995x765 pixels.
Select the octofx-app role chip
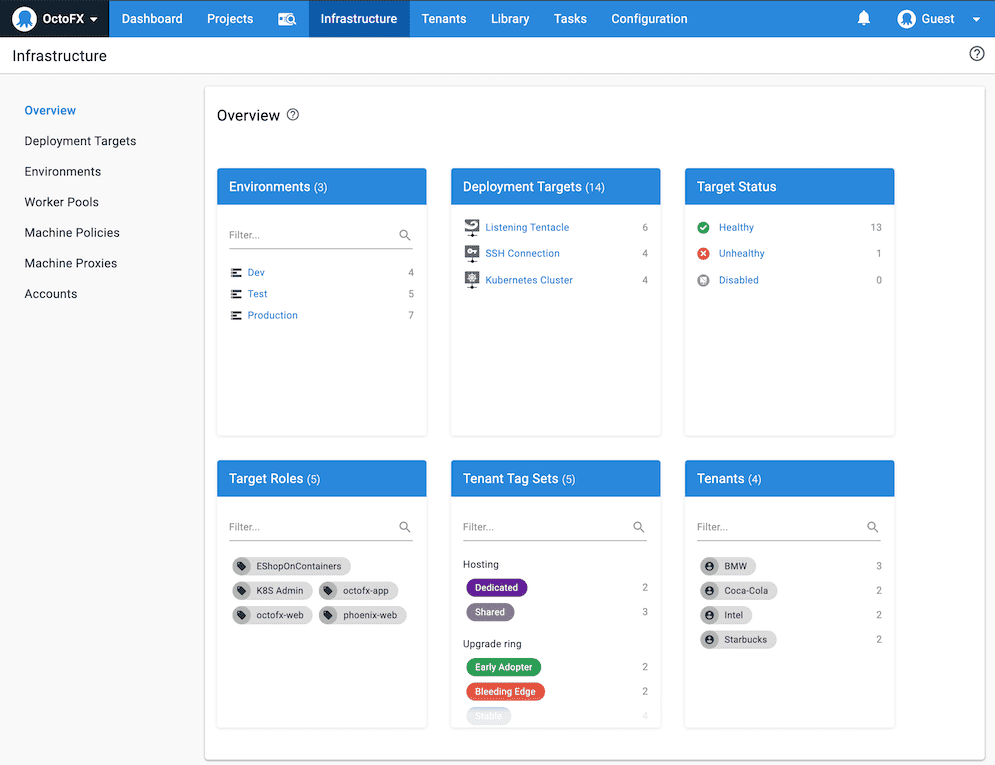(x=364, y=591)
